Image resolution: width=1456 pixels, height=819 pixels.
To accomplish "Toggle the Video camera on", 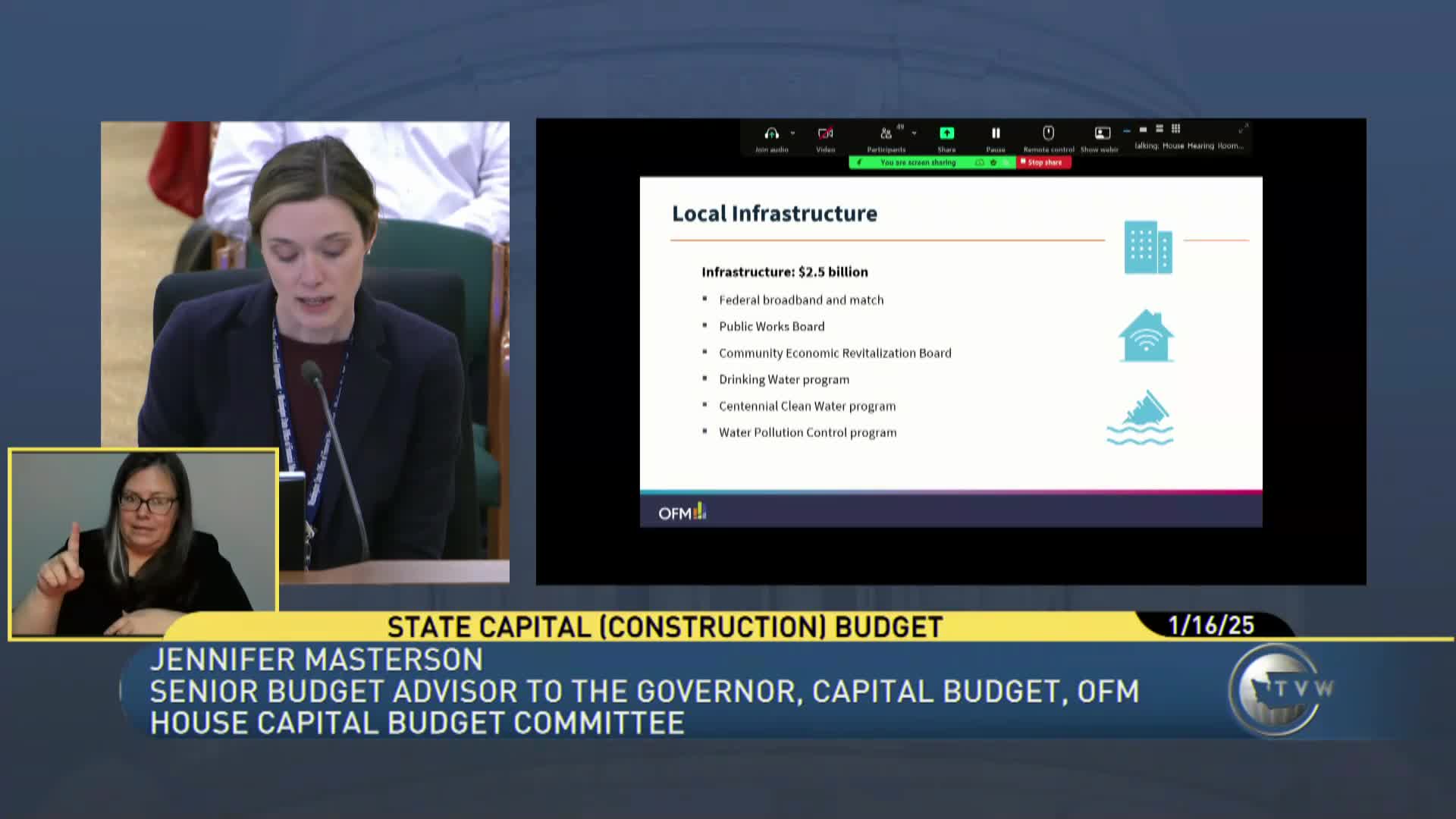I will coord(825,134).
